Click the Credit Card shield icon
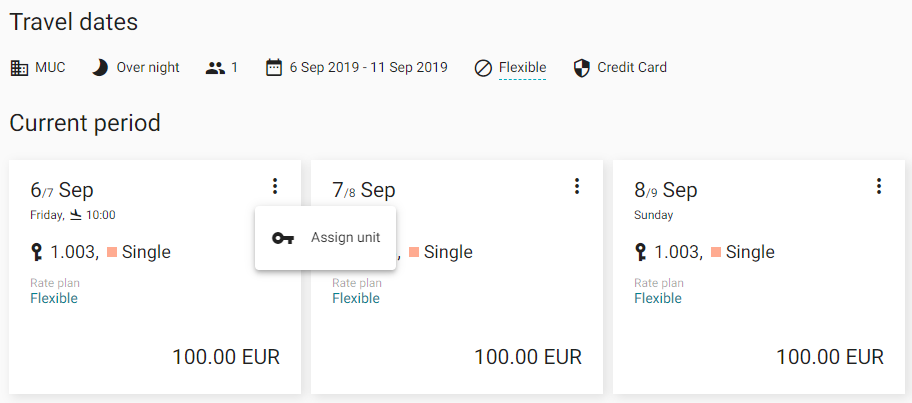912x403 pixels. point(582,68)
